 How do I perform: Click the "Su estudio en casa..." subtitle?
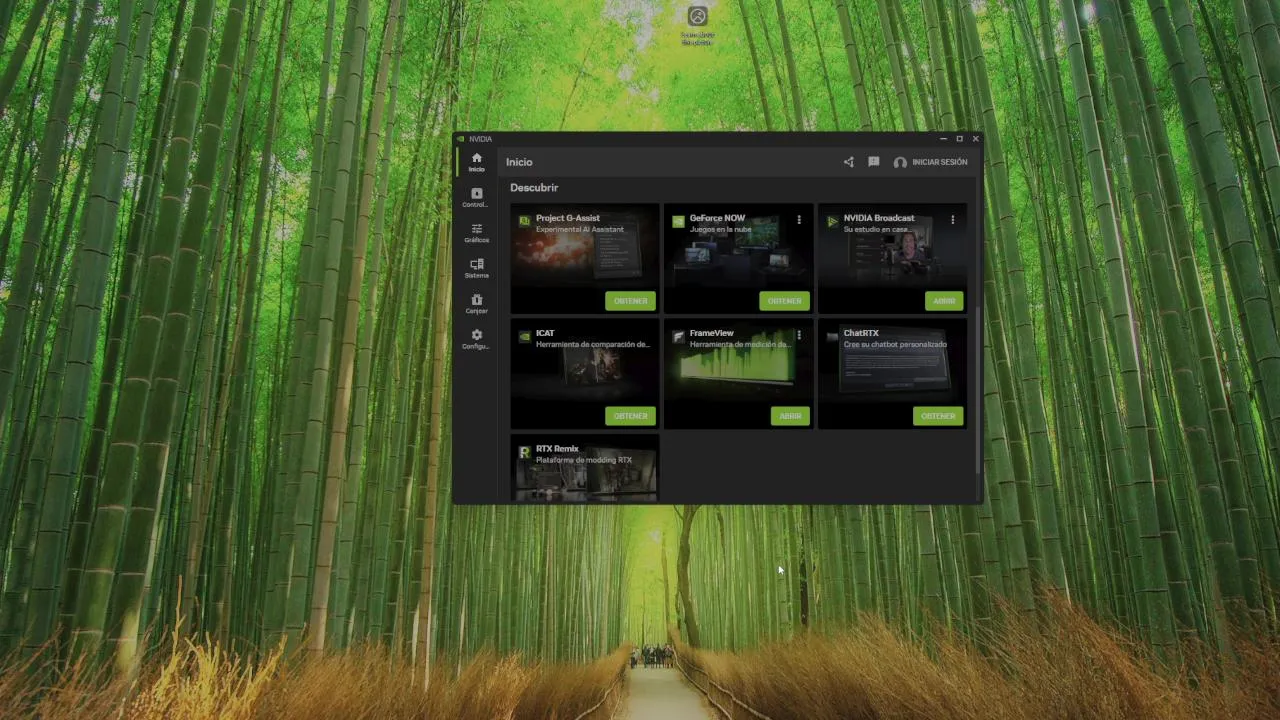878,230
